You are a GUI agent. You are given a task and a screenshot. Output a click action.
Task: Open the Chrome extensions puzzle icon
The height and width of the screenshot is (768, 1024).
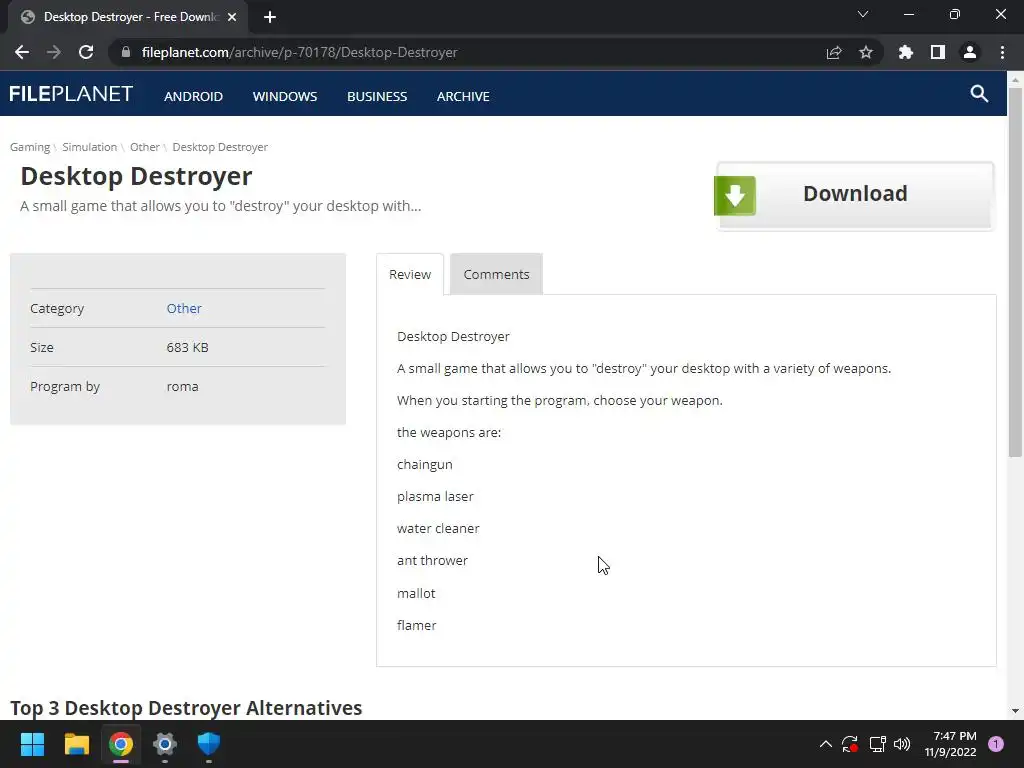coord(906,52)
